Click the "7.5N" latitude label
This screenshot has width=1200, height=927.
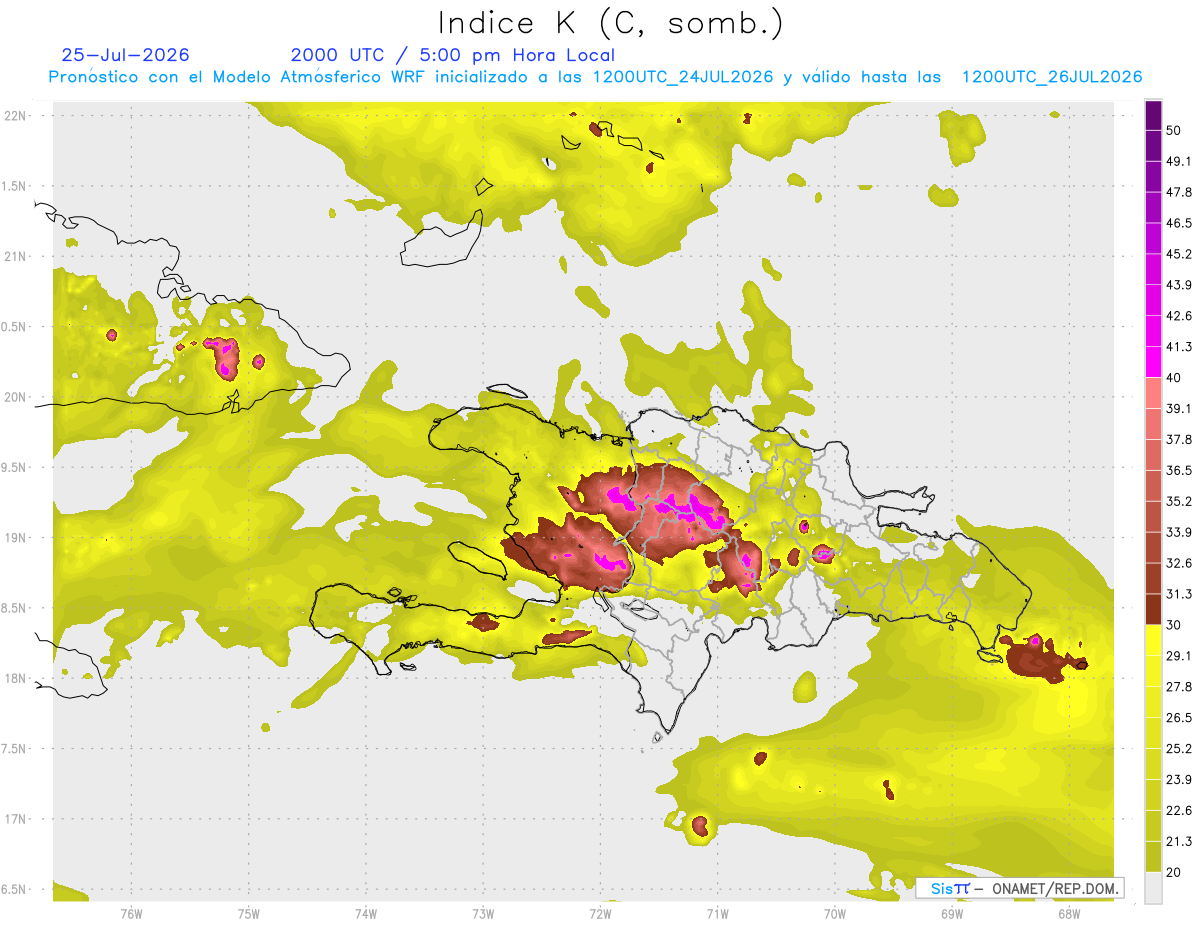(x=13, y=749)
